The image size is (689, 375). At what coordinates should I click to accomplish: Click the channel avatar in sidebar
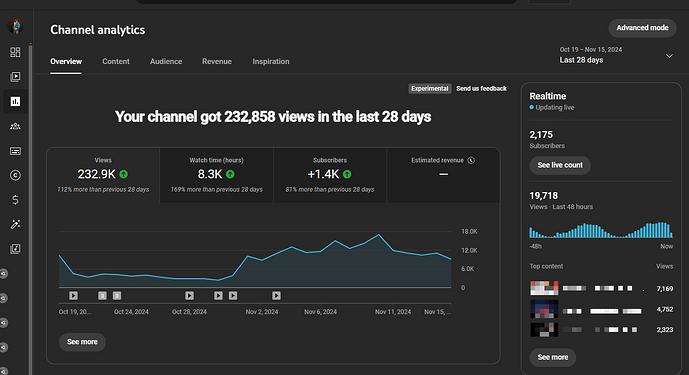point(15,26)
